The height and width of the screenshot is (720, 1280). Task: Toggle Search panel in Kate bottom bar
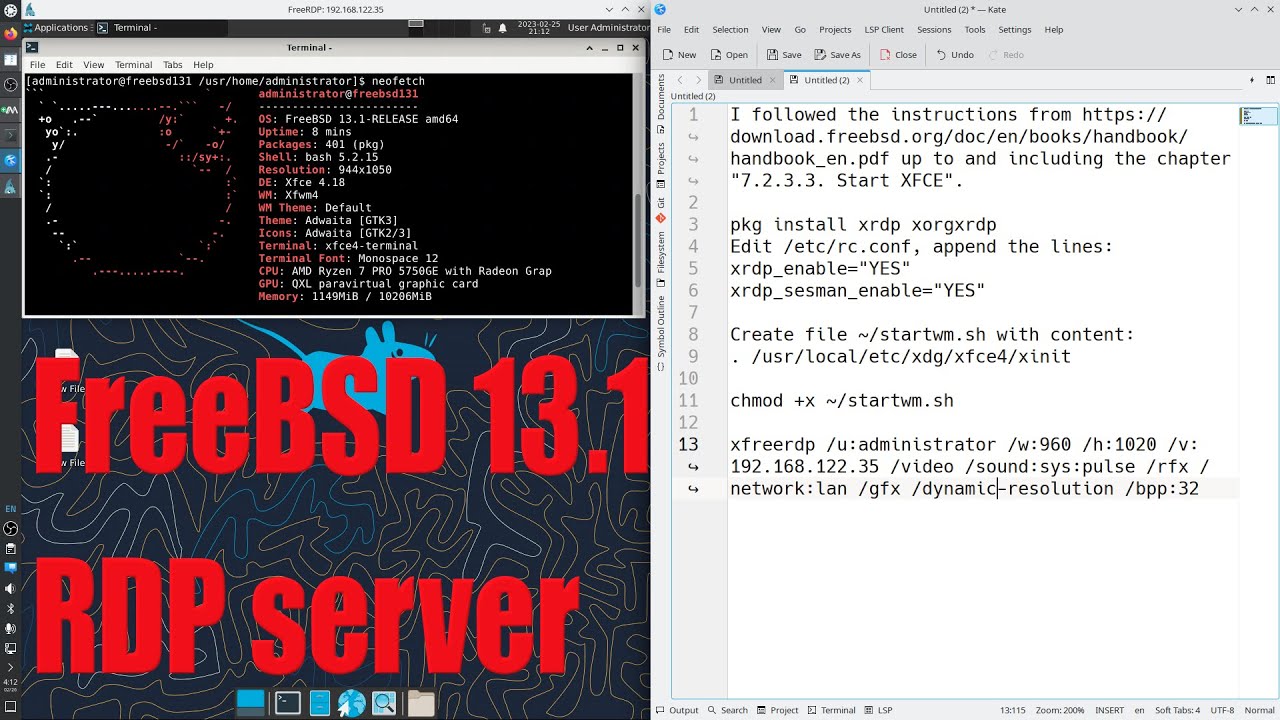727,710
